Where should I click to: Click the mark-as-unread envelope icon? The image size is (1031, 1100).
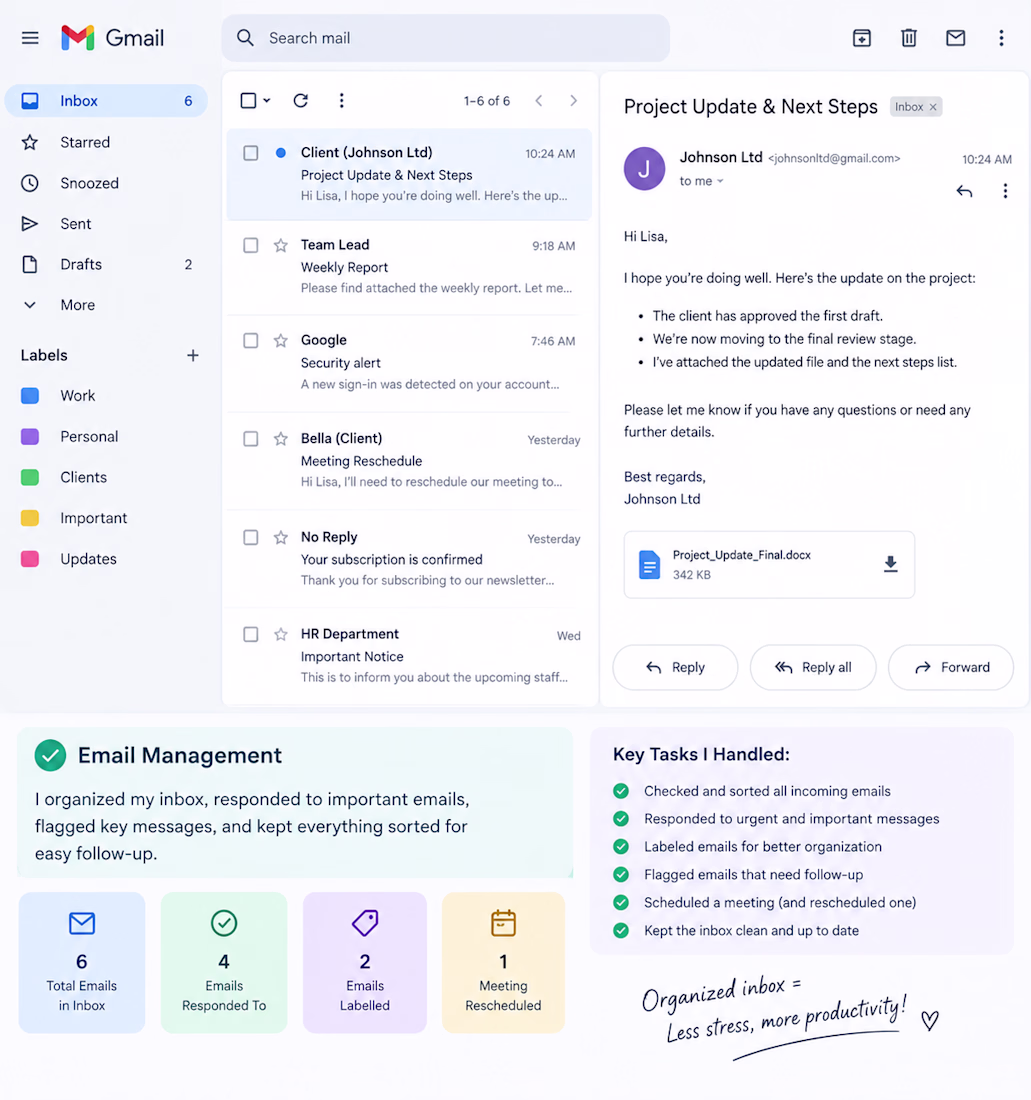click(956, 38)
